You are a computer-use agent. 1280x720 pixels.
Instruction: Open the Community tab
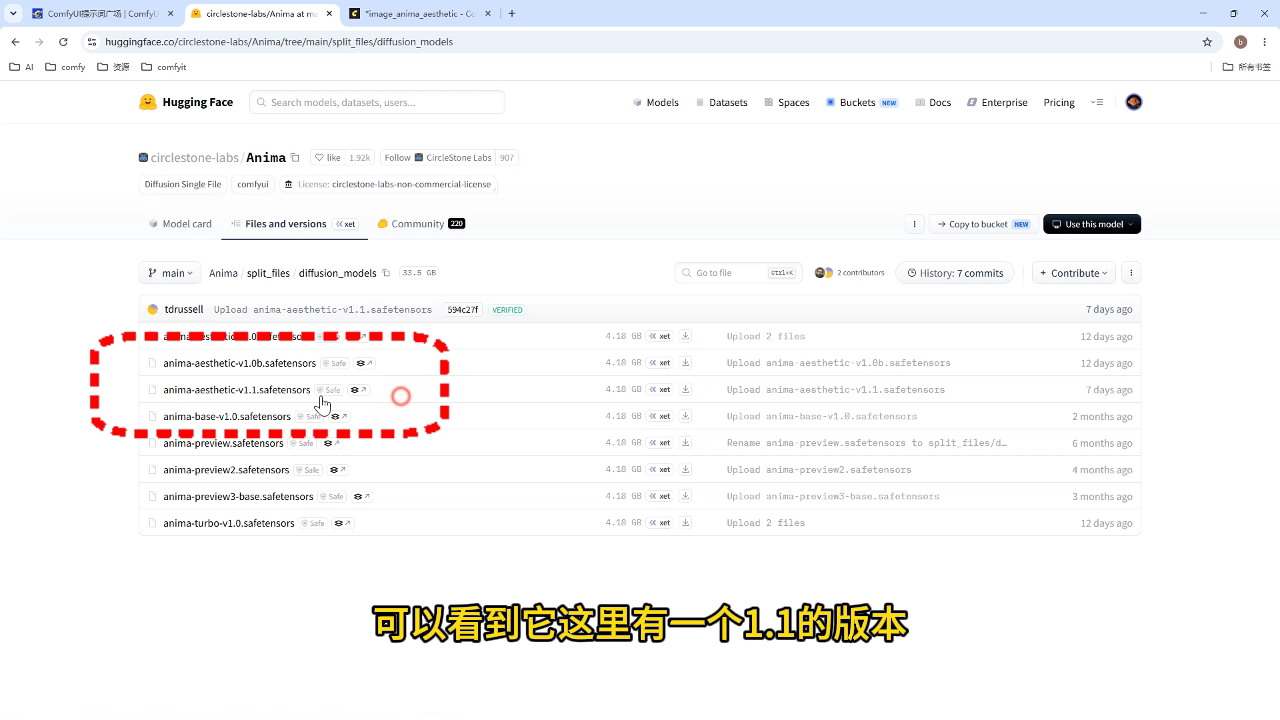click(x=421, y=224)
